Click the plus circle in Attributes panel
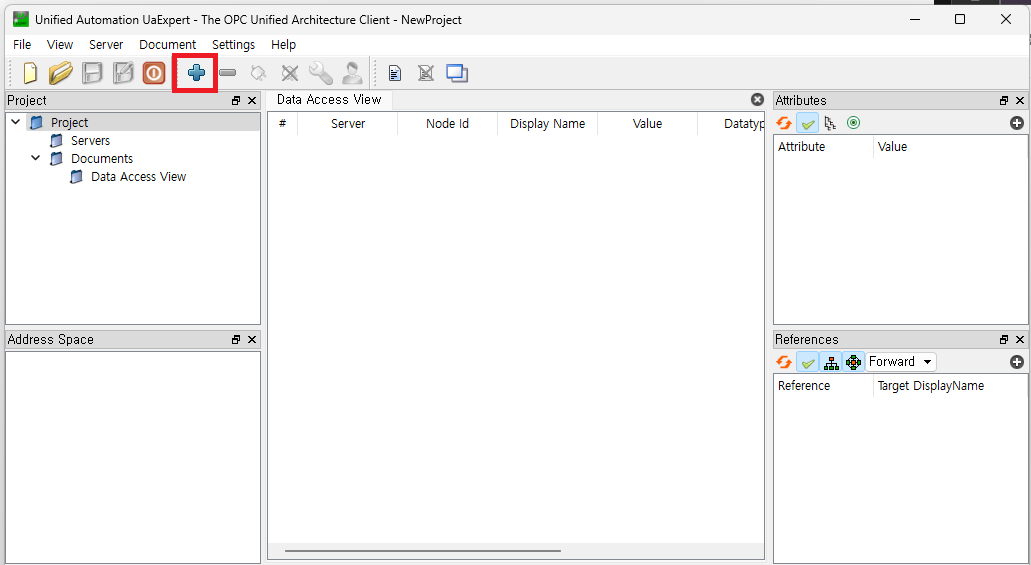This screenshot has height=565, width=1031. pos(1017,123)
